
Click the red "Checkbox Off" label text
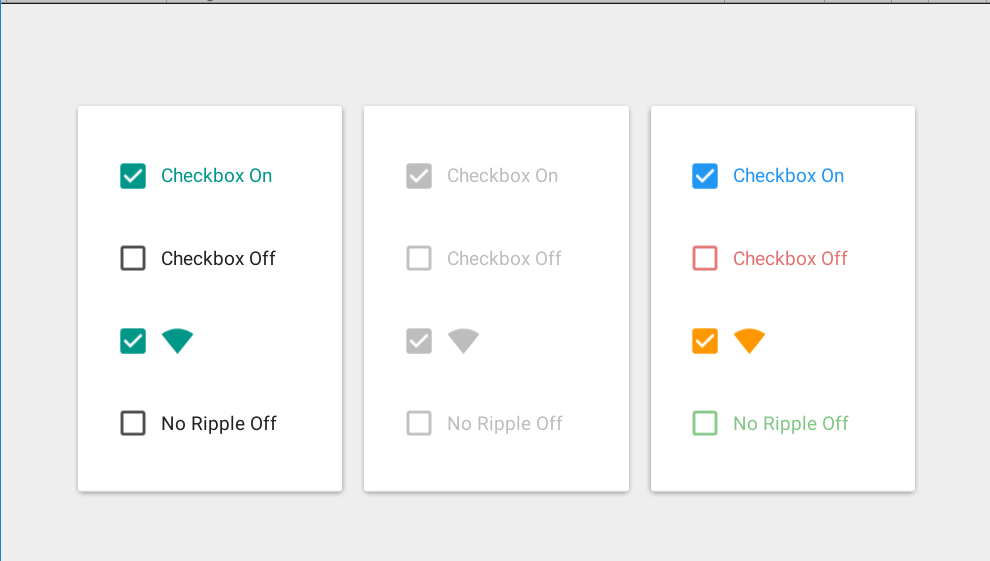click(x=790, y=258)
